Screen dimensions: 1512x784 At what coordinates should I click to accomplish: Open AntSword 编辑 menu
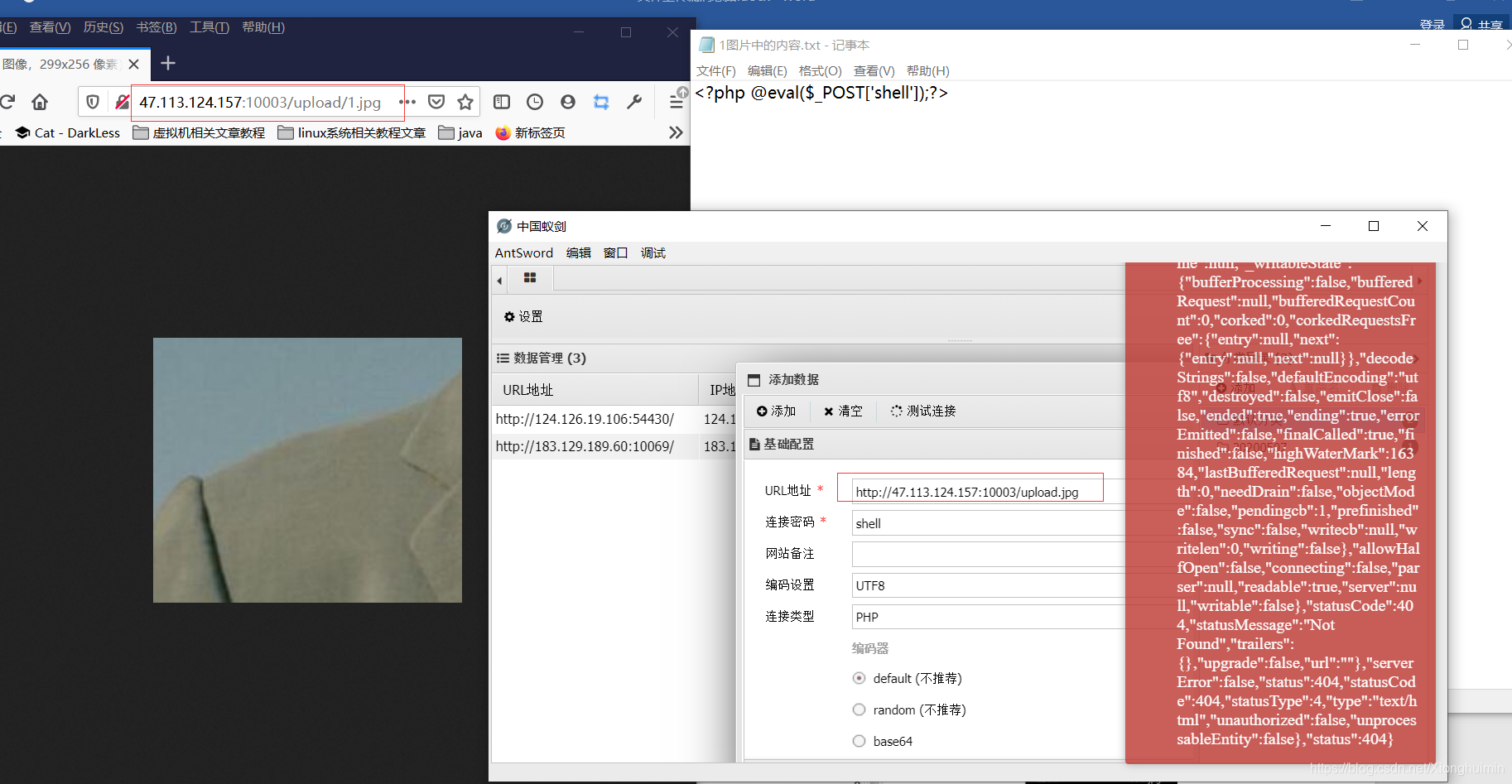pyautogui.click(x=579, y=253)
